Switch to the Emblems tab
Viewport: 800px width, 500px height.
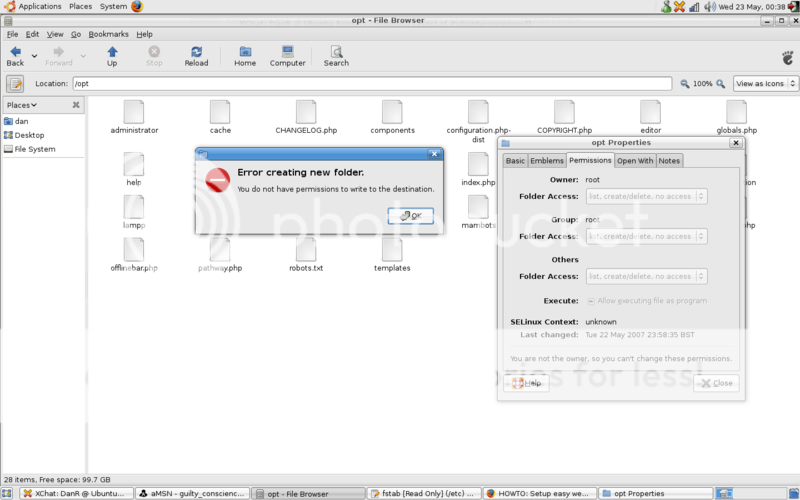coord(547,160)
